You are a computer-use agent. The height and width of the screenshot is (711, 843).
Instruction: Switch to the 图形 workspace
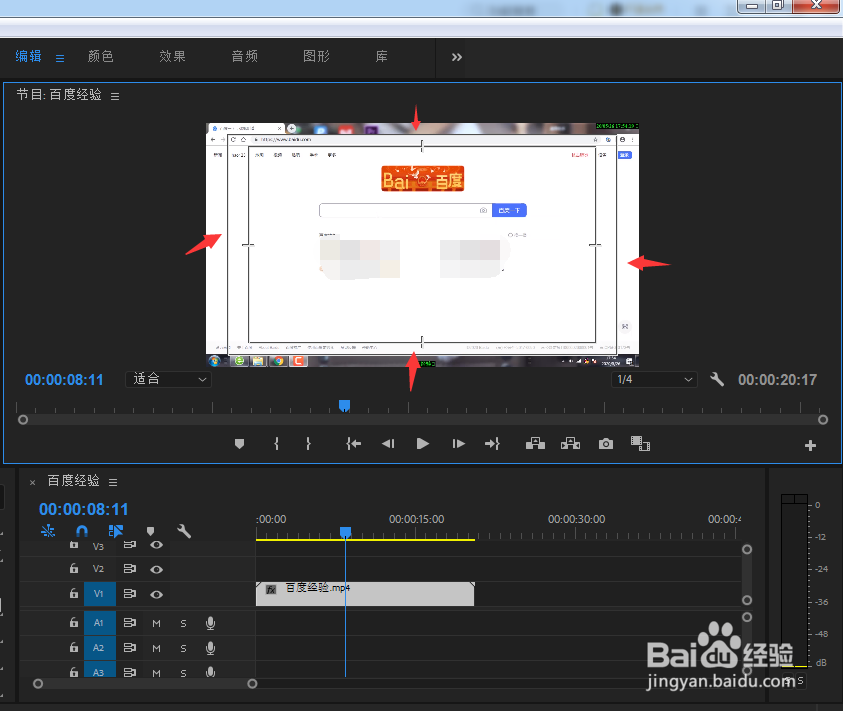click(317, 56)
